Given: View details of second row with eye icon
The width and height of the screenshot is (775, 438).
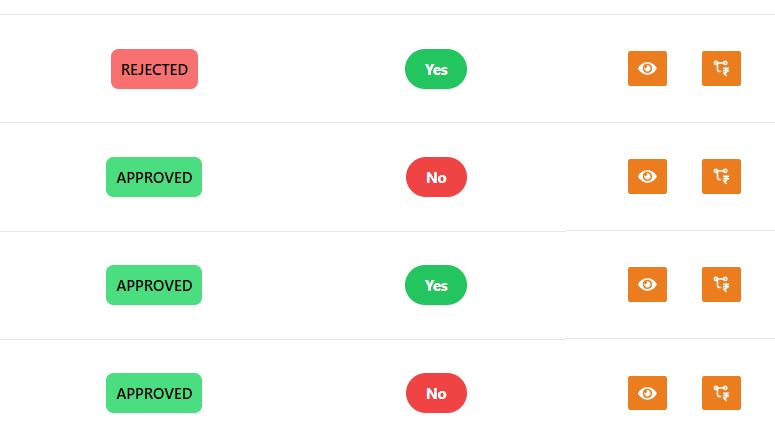Looking at the screenshot, I should [647, 176].
